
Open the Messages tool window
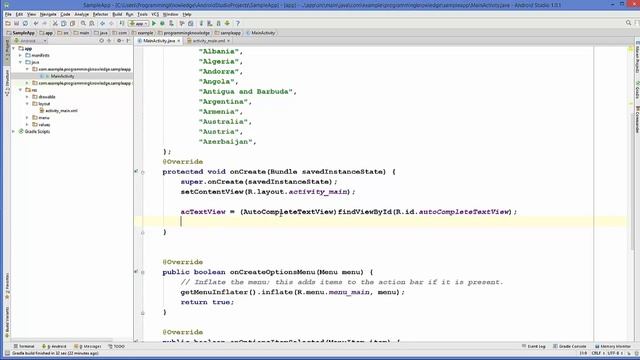tap(88, 347)
